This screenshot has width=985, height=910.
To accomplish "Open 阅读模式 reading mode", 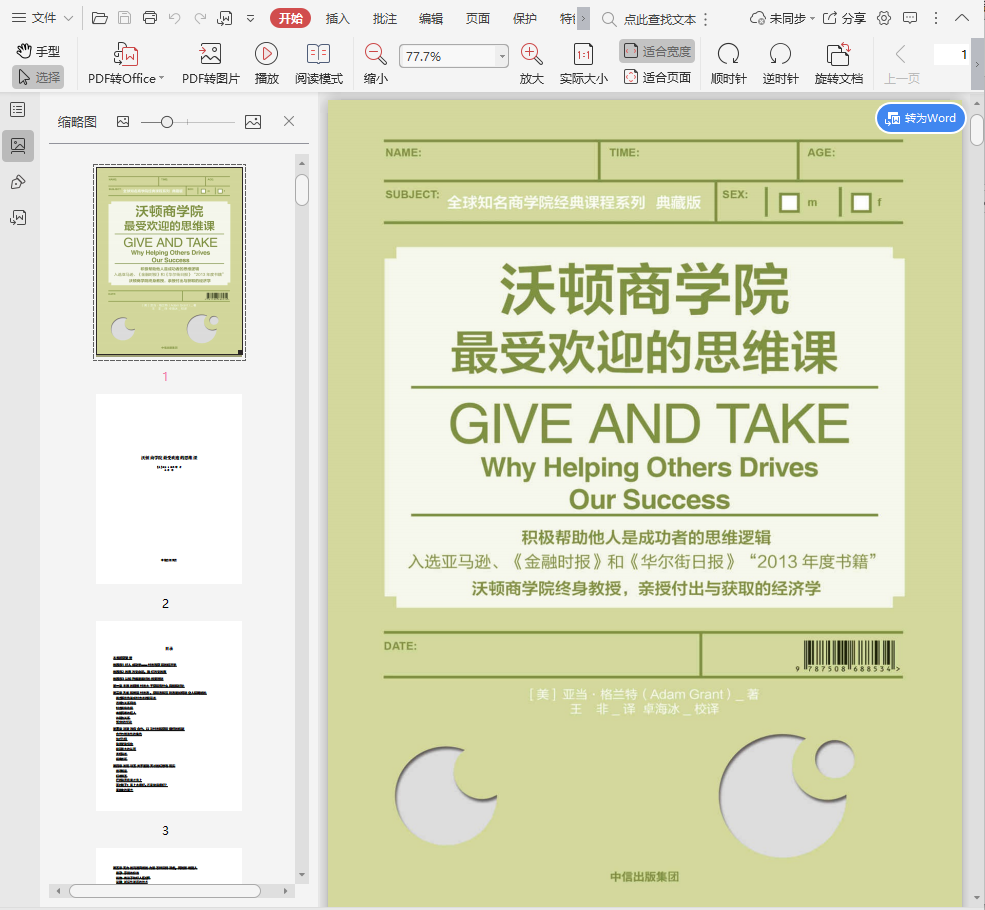I will (x=318, y=54).
